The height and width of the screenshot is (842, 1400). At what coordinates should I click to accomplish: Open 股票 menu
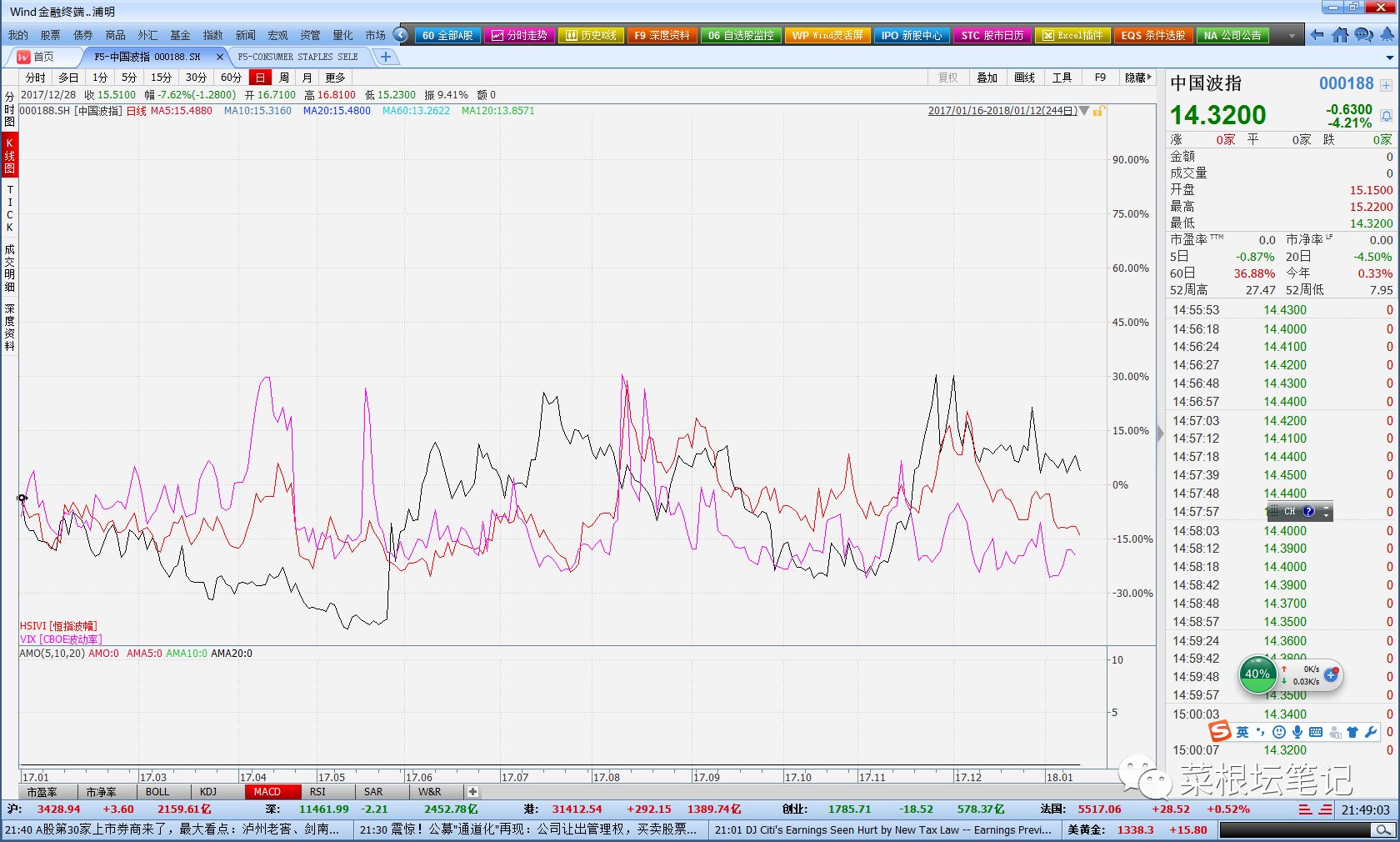(50, 35)
